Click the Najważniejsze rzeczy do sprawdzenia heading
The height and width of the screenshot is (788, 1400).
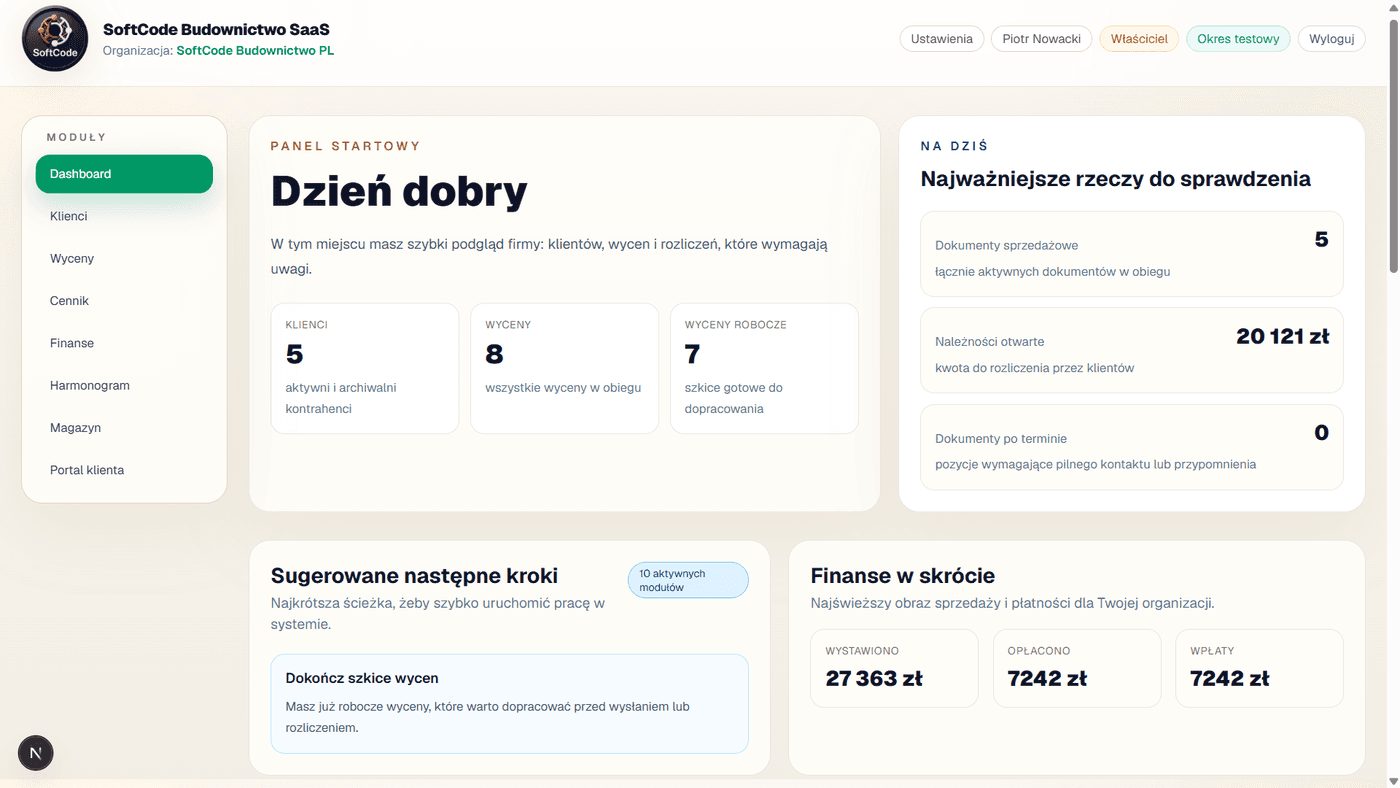(x=1115, y=179)
